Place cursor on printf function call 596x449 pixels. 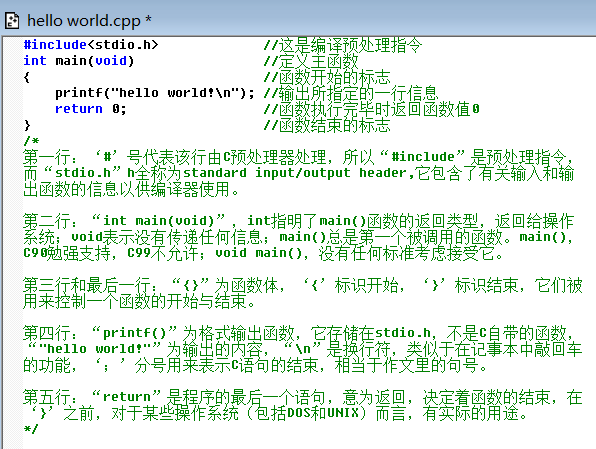(79, 93)
